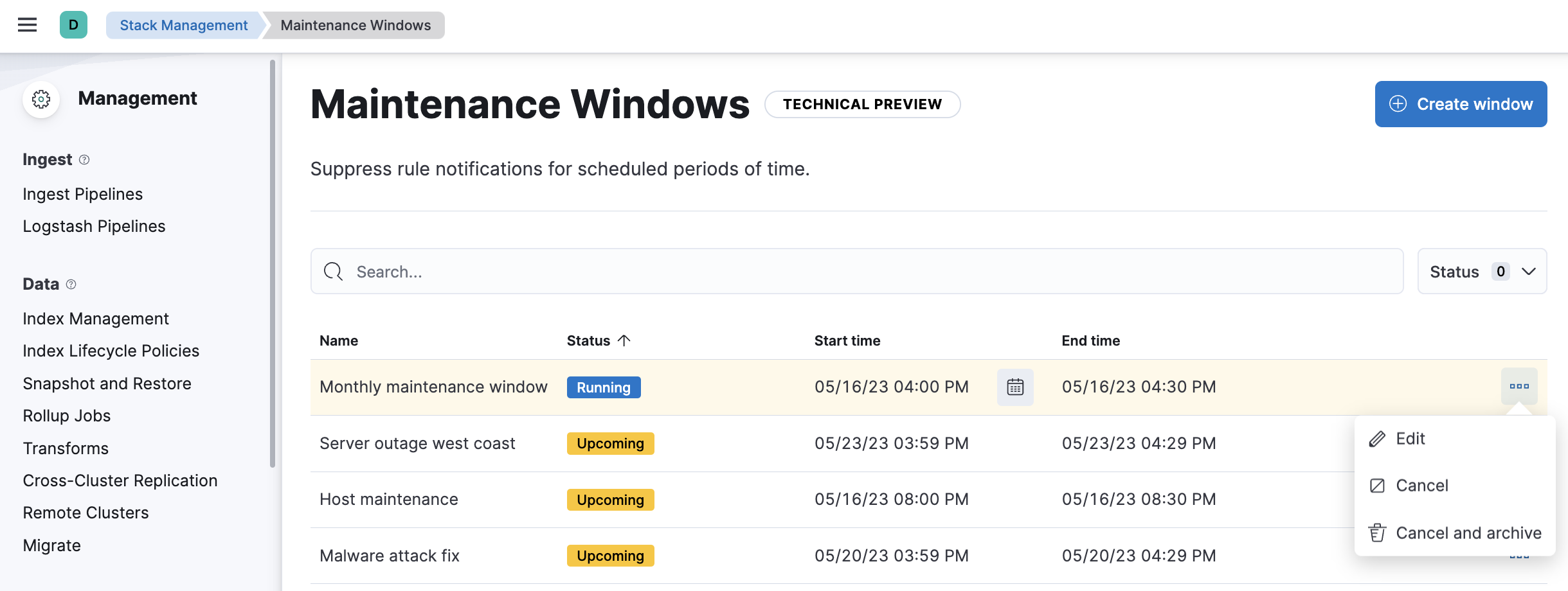Click the Management gear icon
The width and height of the screenshot is (1568, 591).
point(41,99)
